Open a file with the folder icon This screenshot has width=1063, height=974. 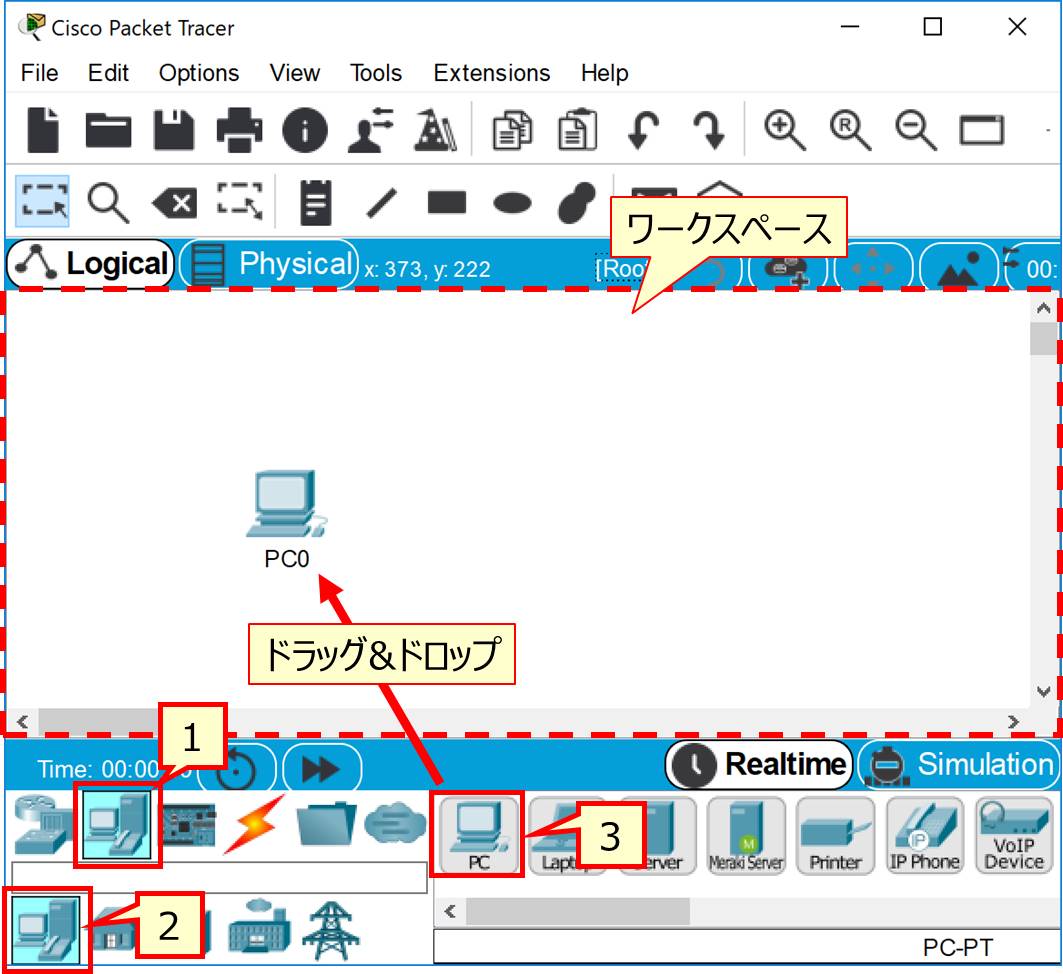pyautogui.click(x=108, y=129)
